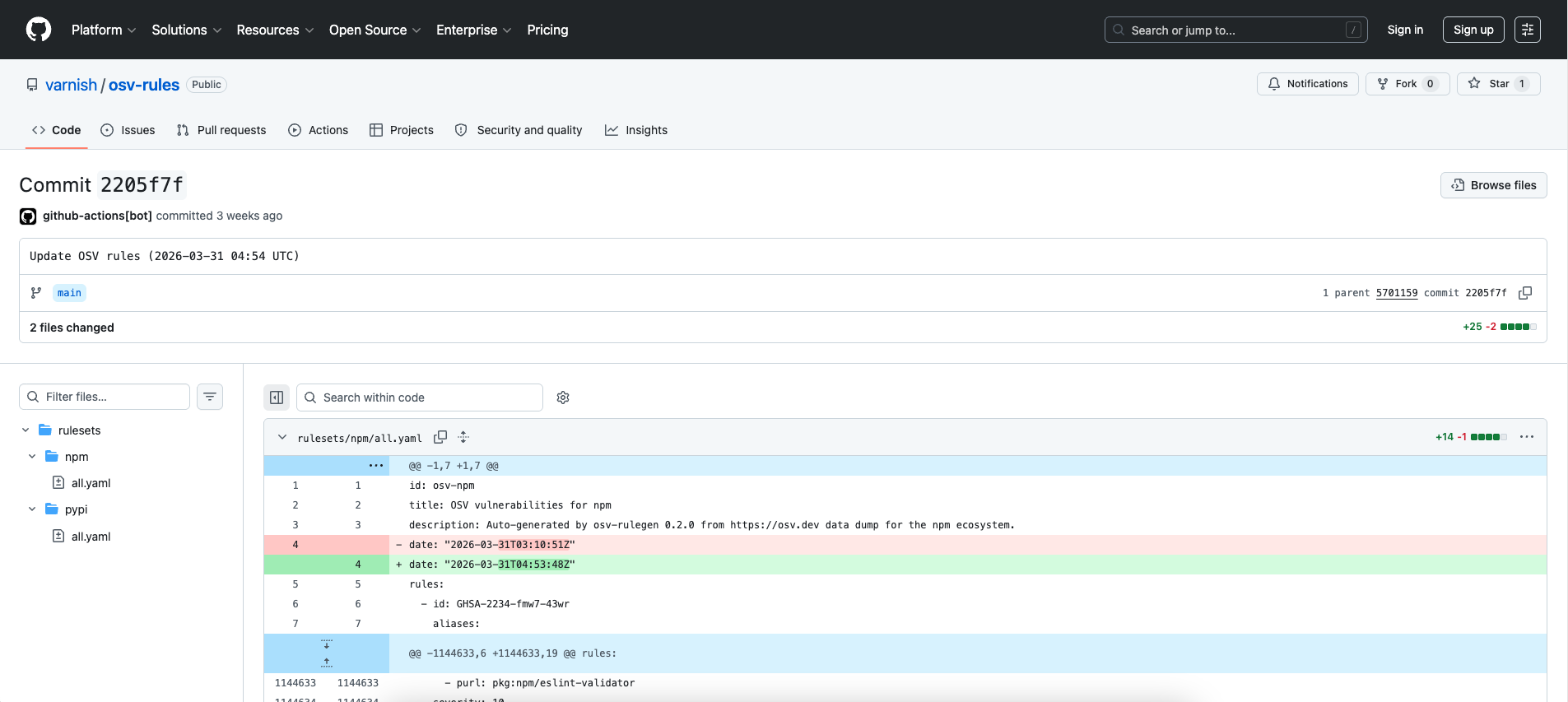Open the file filter options

click(x=210, y=397)
